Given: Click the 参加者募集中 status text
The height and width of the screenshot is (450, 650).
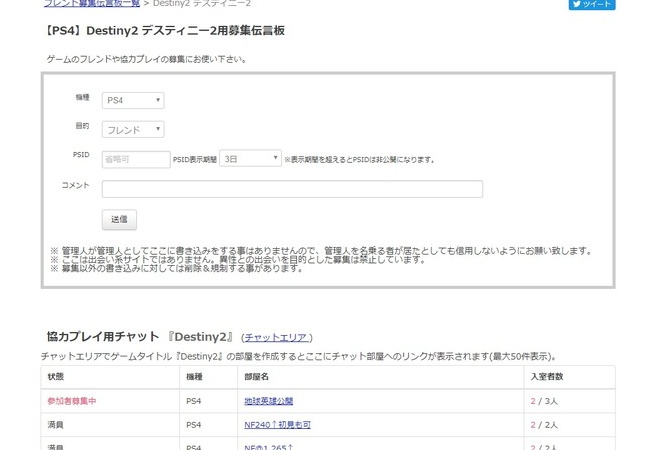Looking at the screenshot, I should (x=72, y=401).
